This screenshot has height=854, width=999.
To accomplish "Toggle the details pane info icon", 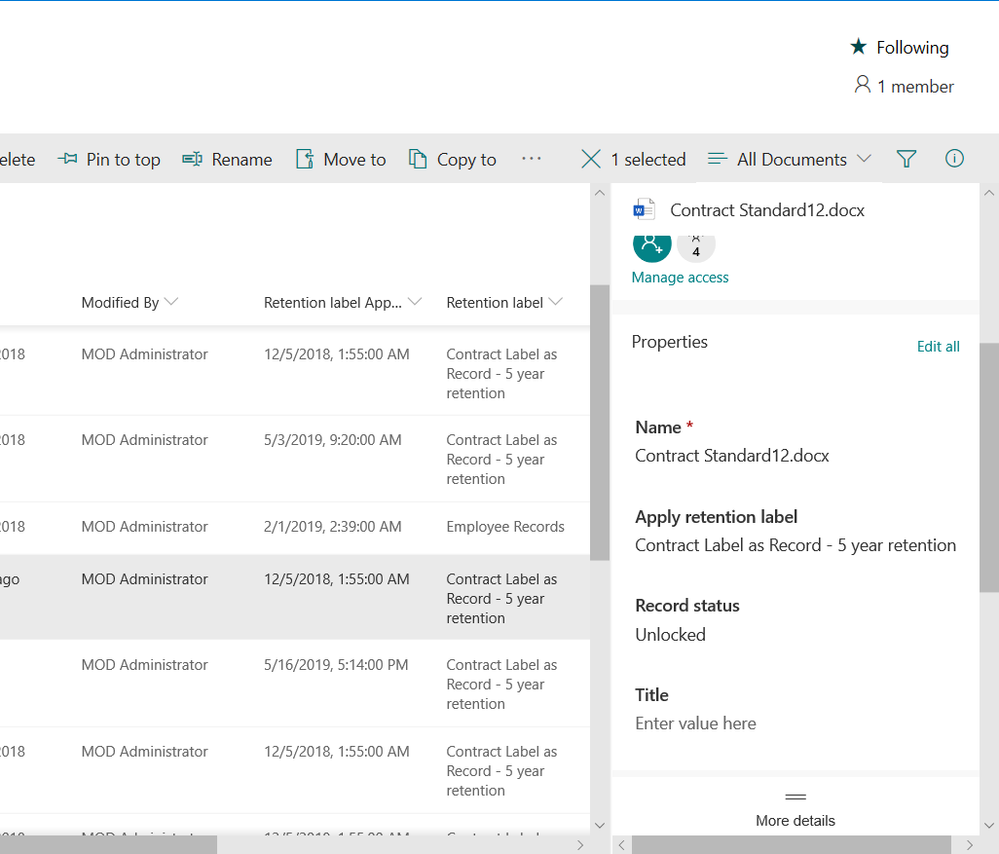I will (954, 158).
